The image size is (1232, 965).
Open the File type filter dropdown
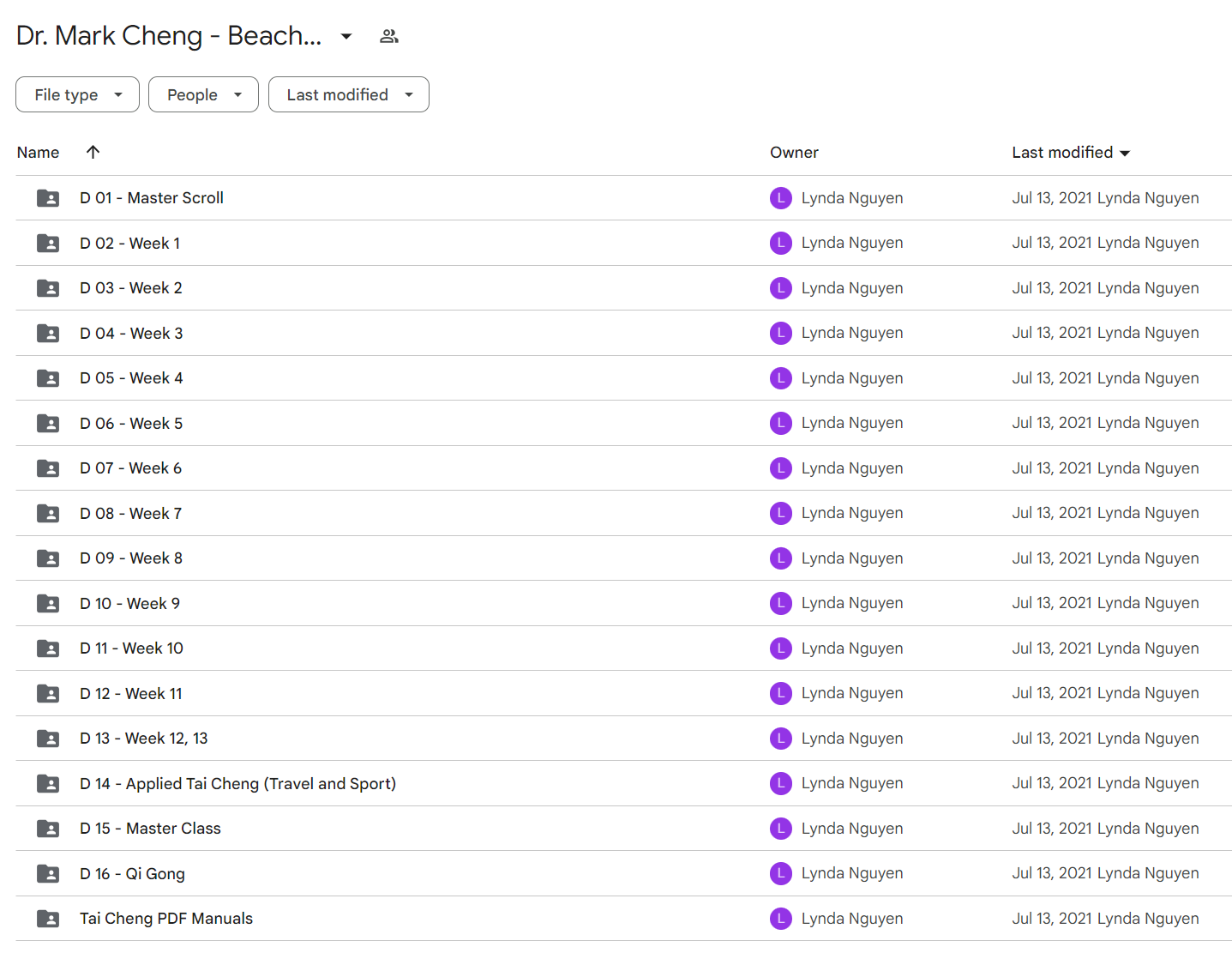[77, 94]
